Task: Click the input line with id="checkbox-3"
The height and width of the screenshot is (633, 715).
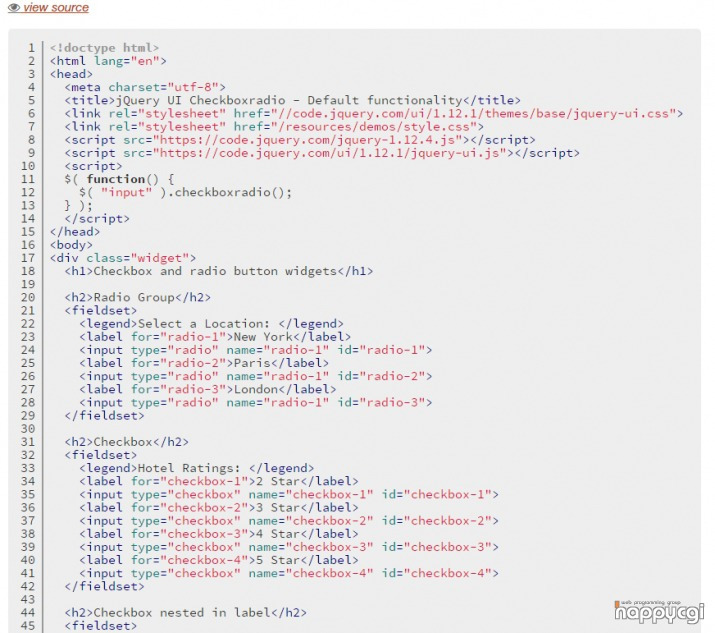Action: [289, 547]
